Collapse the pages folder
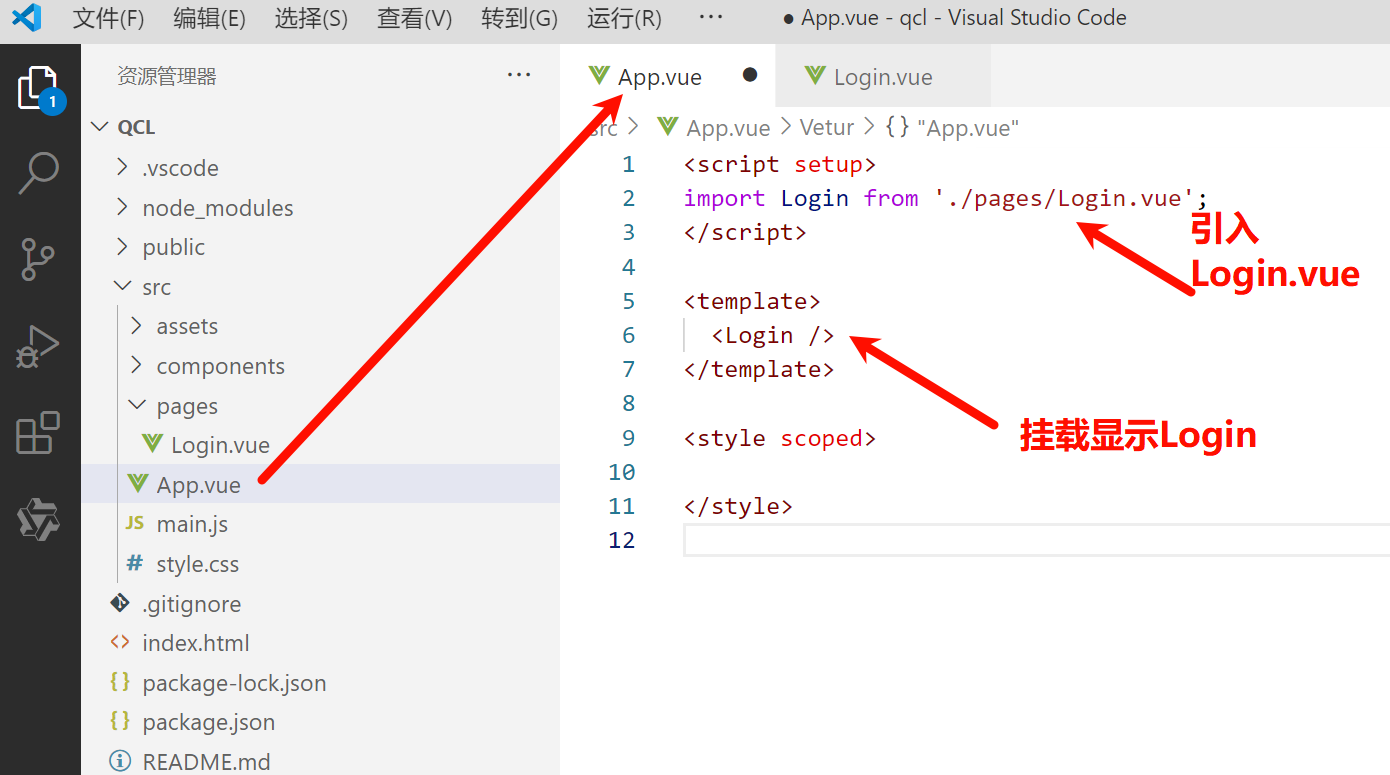 tap(137, 405)
